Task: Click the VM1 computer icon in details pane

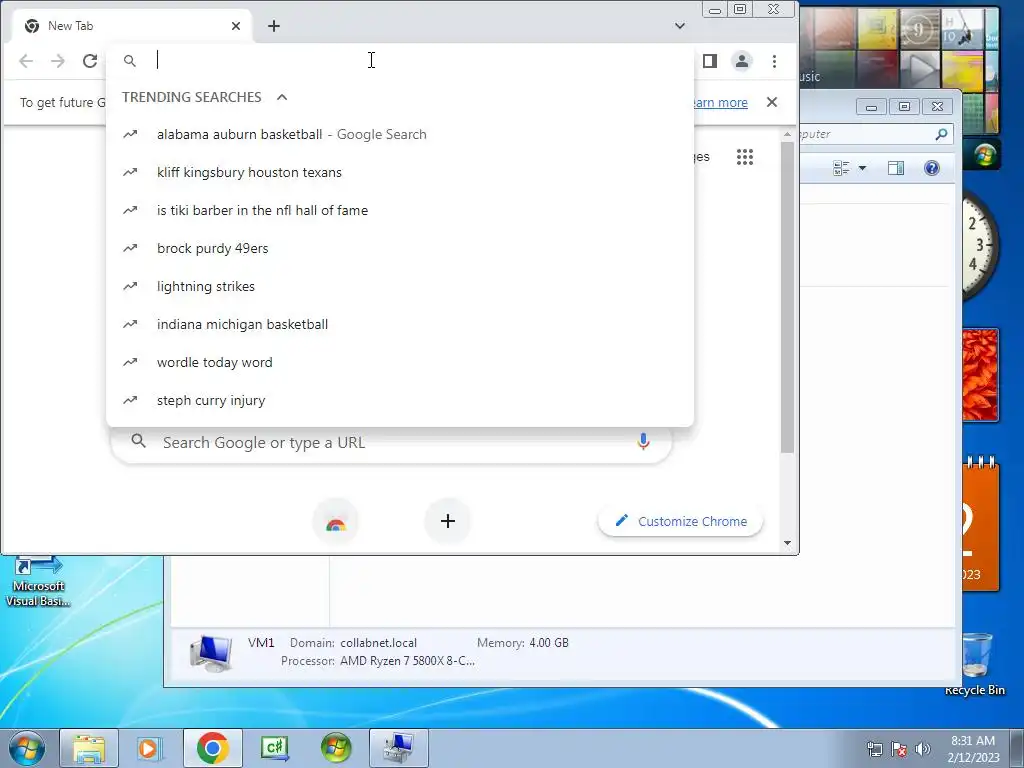Action: tap(210, 653)
